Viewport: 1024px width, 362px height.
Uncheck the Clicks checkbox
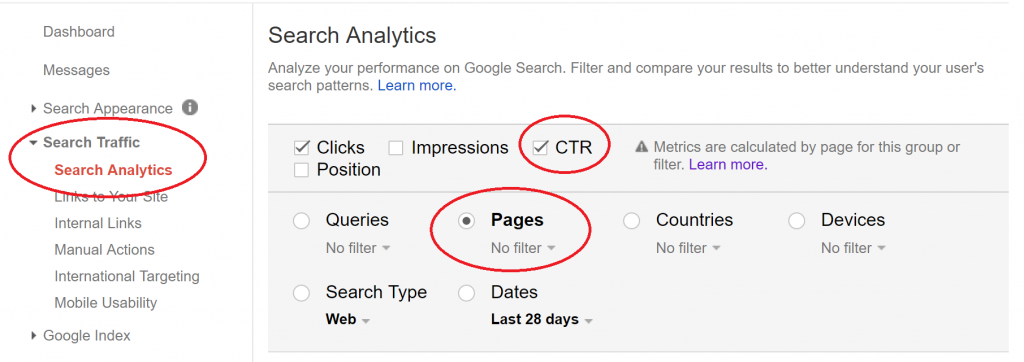coord(302,148)
